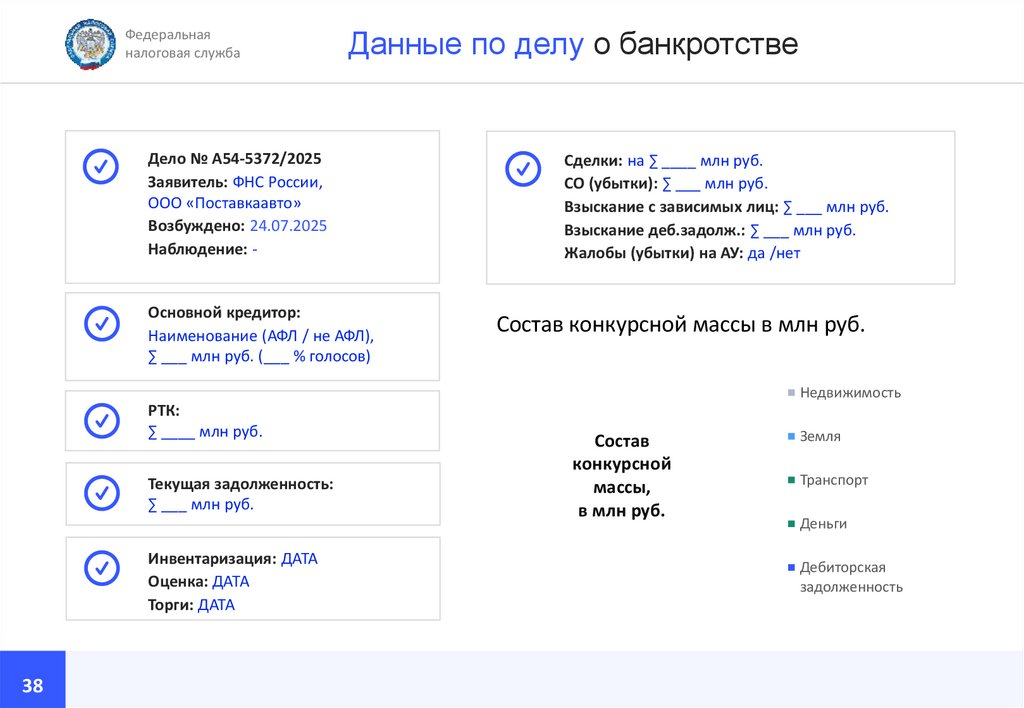Viewport: 1024px width, 708px height.
Task: Click checkmark icon beside Инвентаризация
Action: pyautogui.click(x=102, y=568)
